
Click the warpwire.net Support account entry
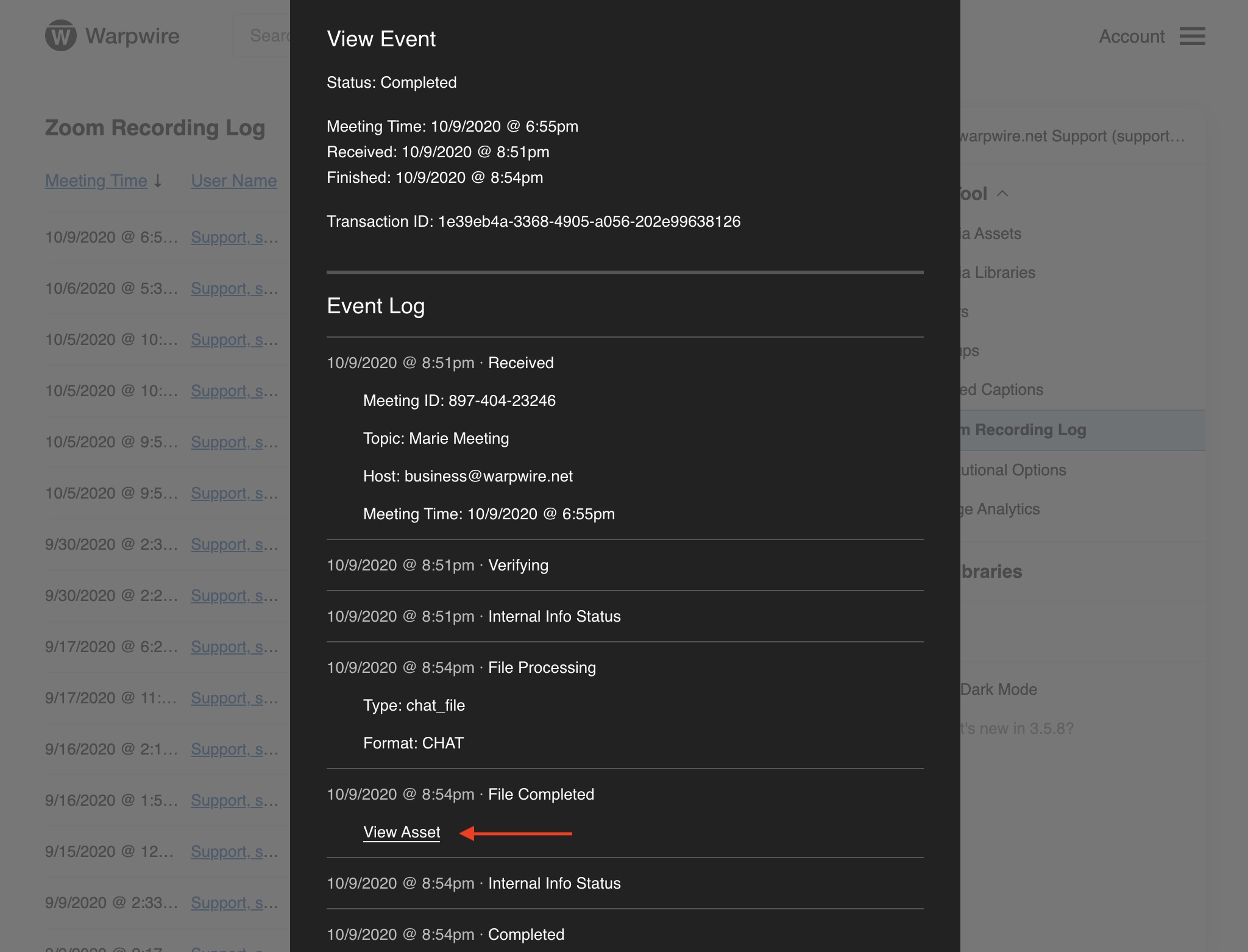pyautogui.click(x=1073, y=136)
